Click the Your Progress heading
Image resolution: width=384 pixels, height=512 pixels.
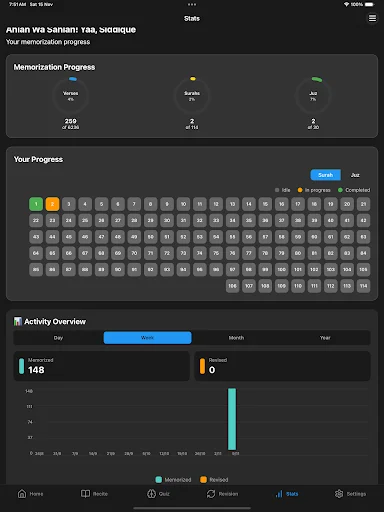(x=38, y=159)
